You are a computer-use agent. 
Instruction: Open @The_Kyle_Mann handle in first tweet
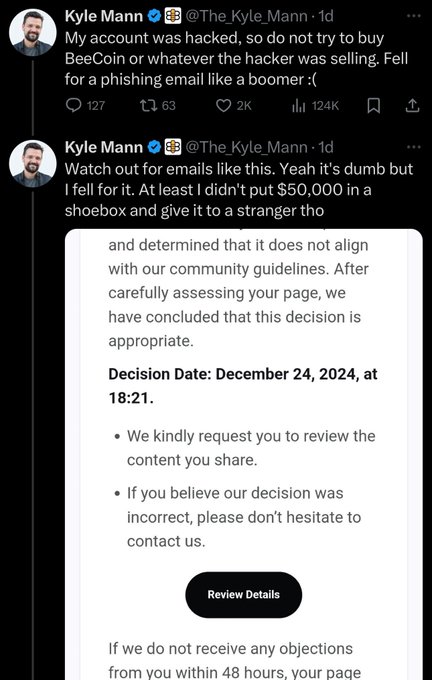point(246,16)
